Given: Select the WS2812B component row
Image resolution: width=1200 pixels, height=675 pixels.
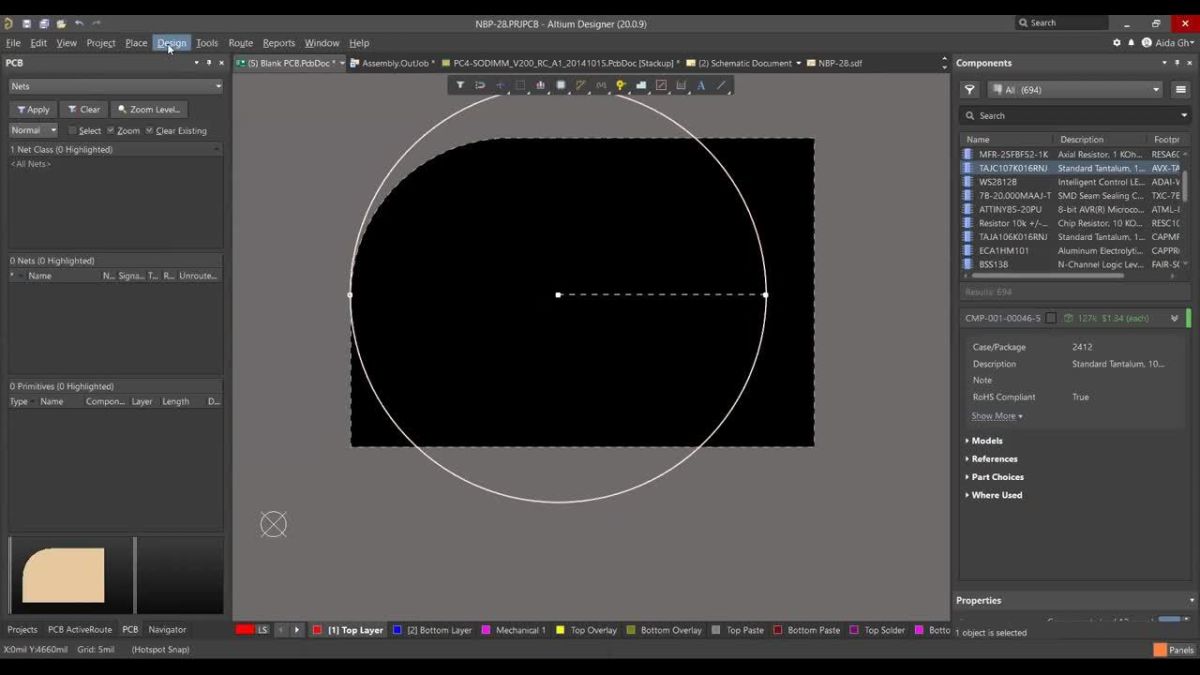Looking at the screenshot, I should [x=1073, y=182].
